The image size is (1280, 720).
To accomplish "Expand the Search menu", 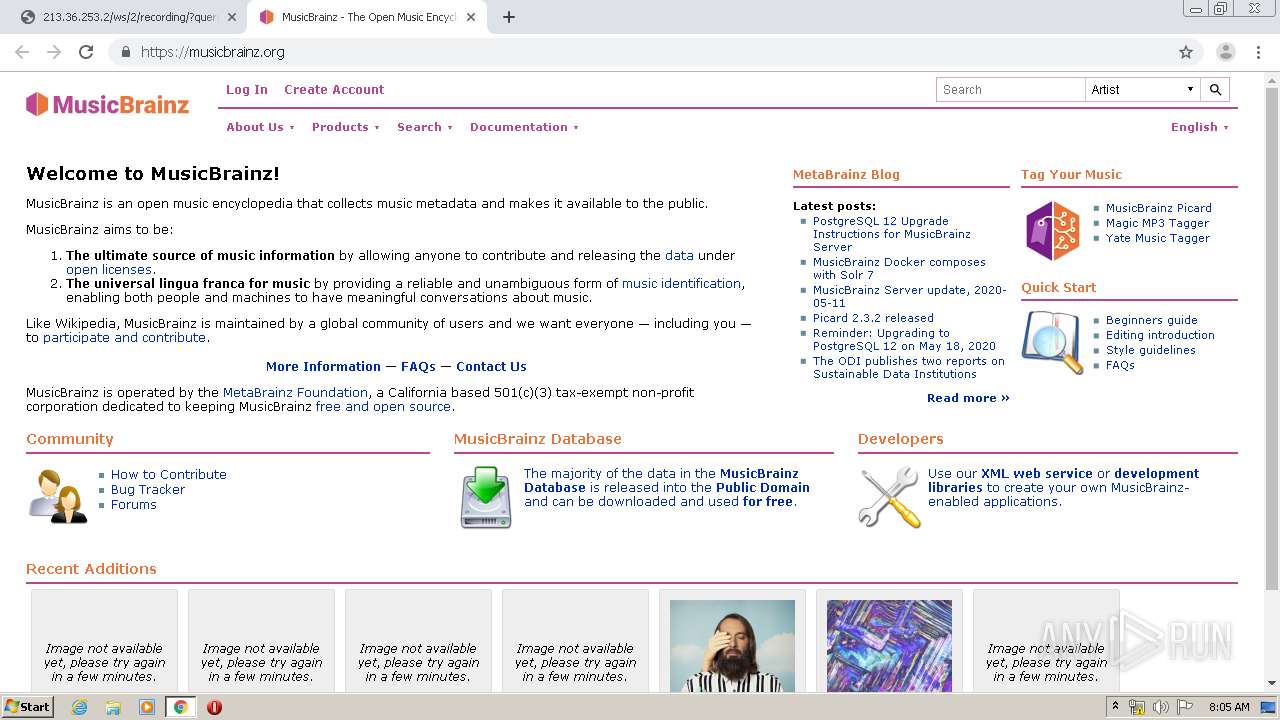I will [x=425, y=127].
